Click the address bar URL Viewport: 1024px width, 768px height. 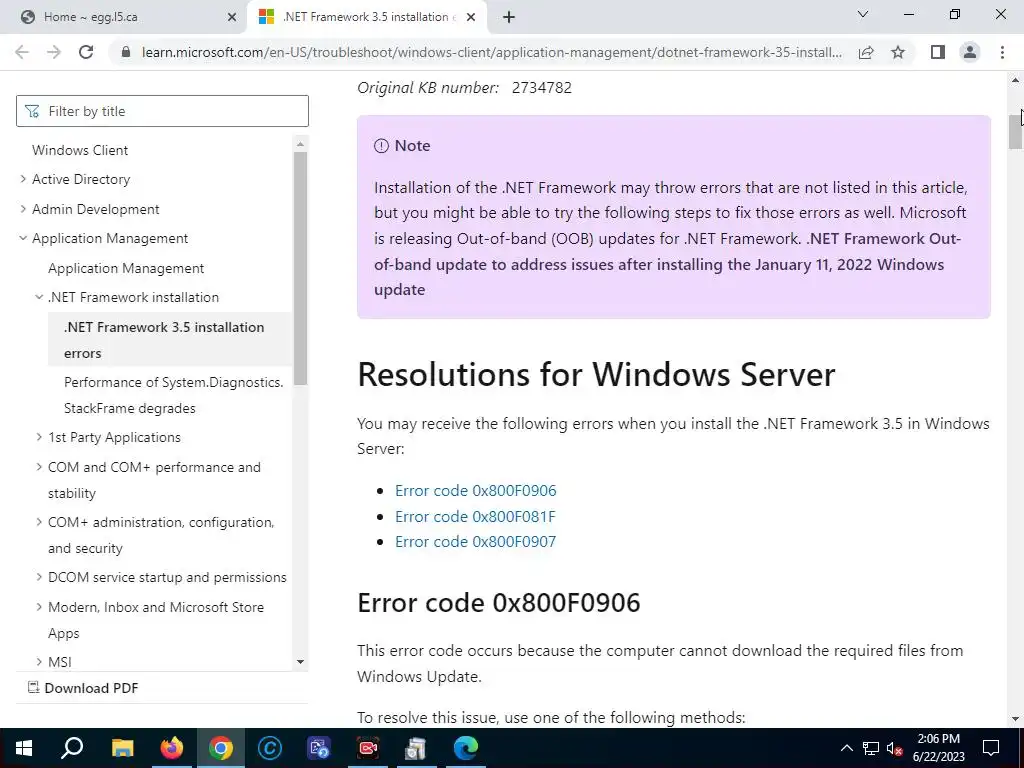point(491,52)
